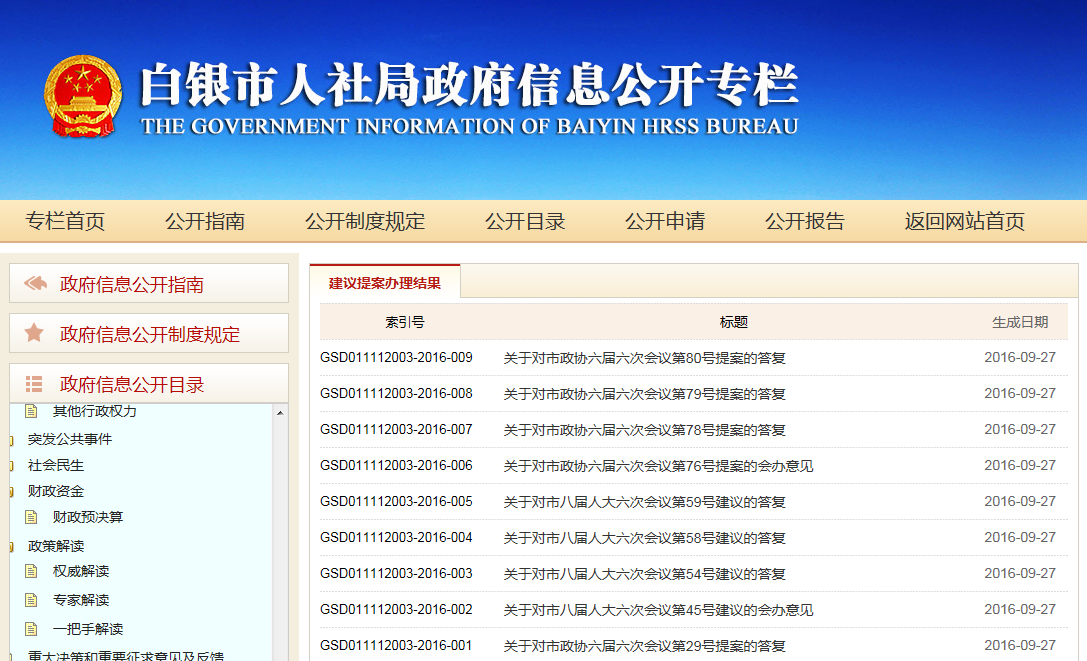Open the reply to 第80号提案
The width and height of the screenshot is (1087, 661).
click(x=644, y=358)
